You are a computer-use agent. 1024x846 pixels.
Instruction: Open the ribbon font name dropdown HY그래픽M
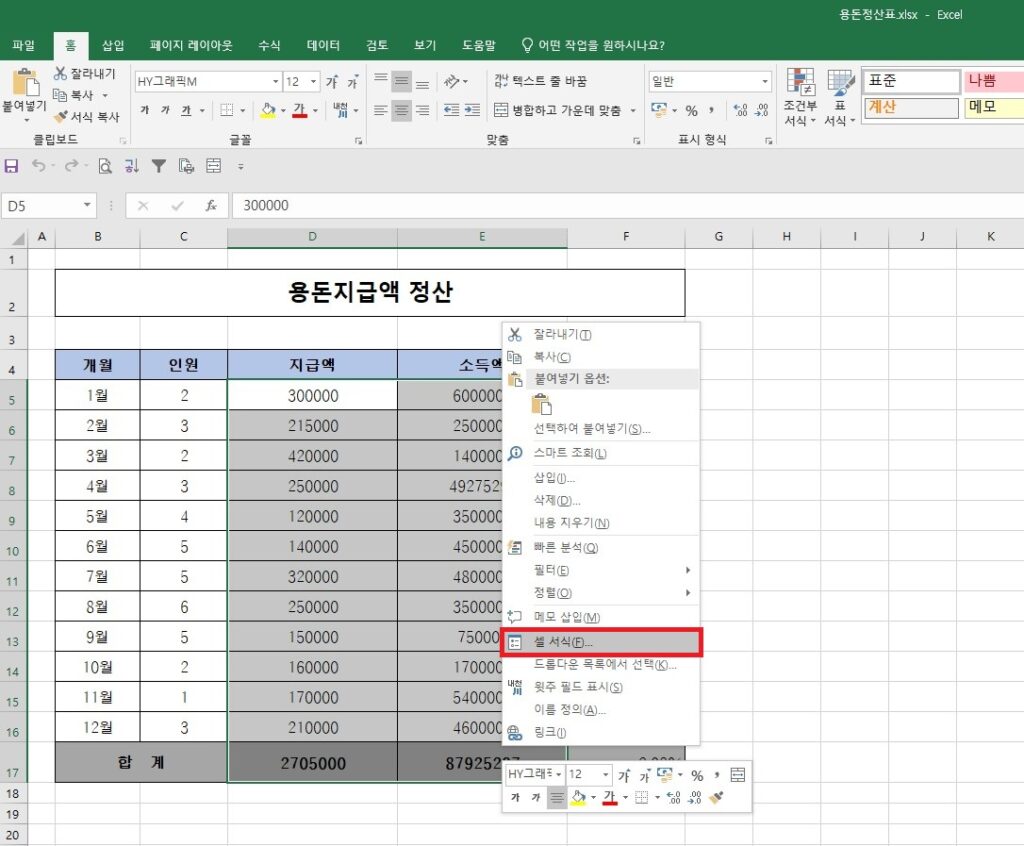(276, 82)
